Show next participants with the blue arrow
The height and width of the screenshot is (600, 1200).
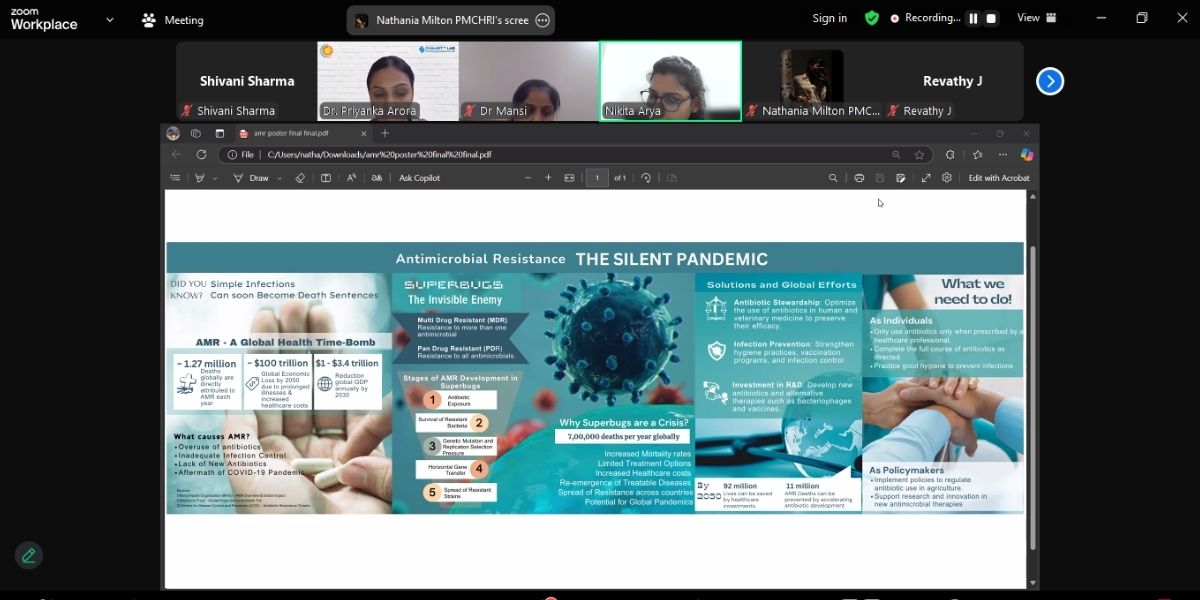pos(1049,81)
